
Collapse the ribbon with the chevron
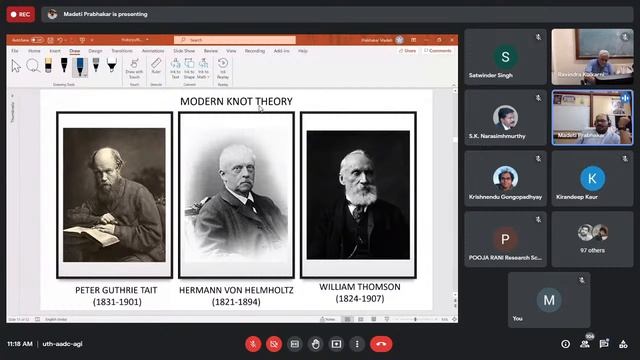[453, 85]
